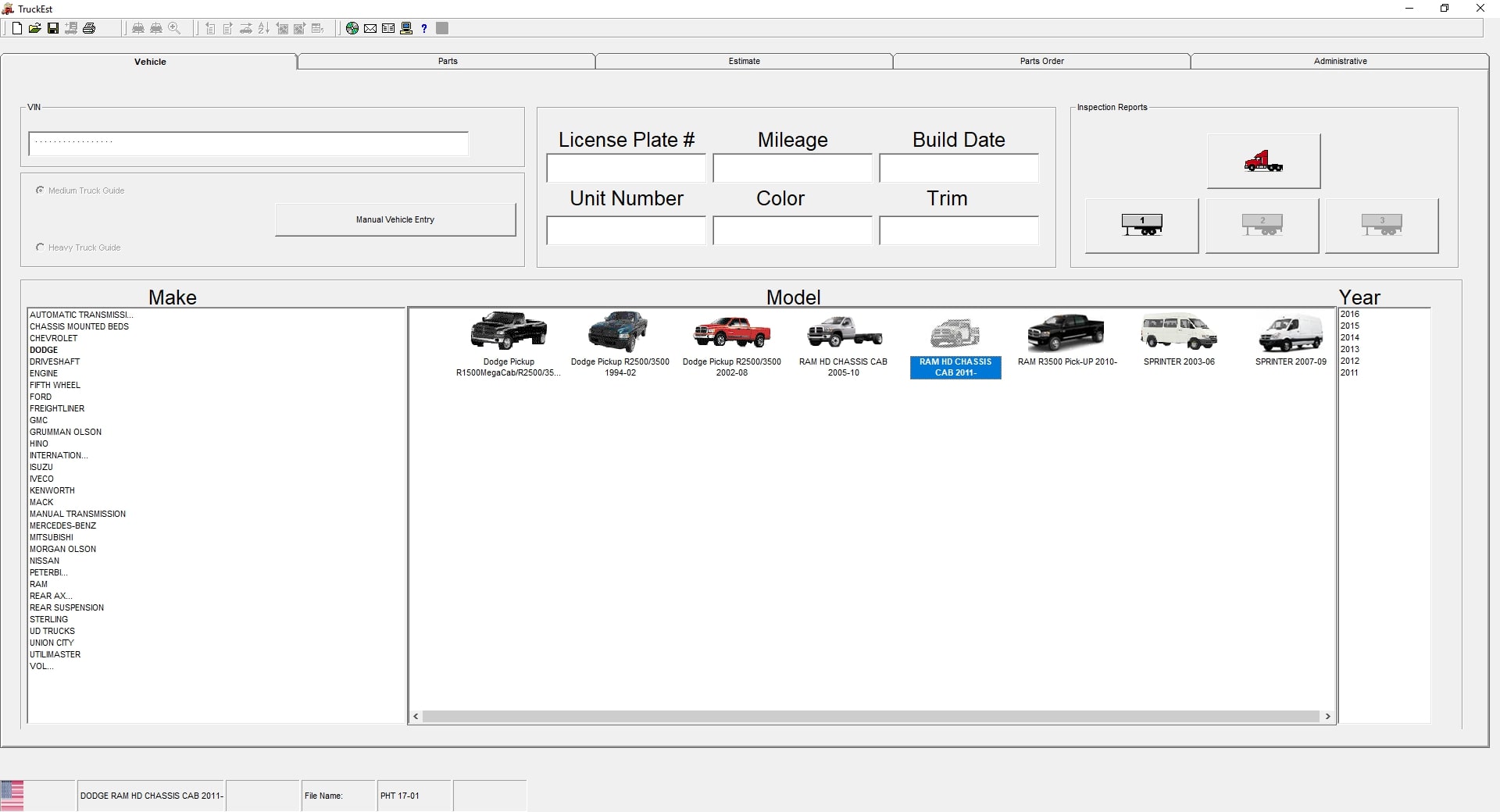The width and height of the screenshot is (1500, 812).
Task: Select the Heavy Truck Guide radio button
Action: click(40, 248)
